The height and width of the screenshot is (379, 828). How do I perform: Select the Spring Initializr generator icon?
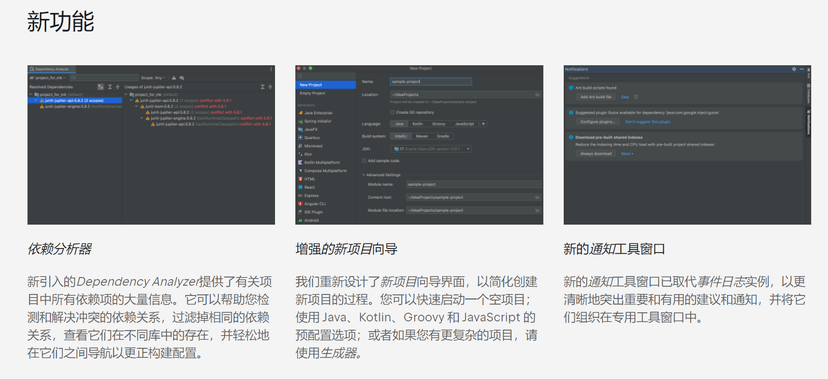pos(299,121)
